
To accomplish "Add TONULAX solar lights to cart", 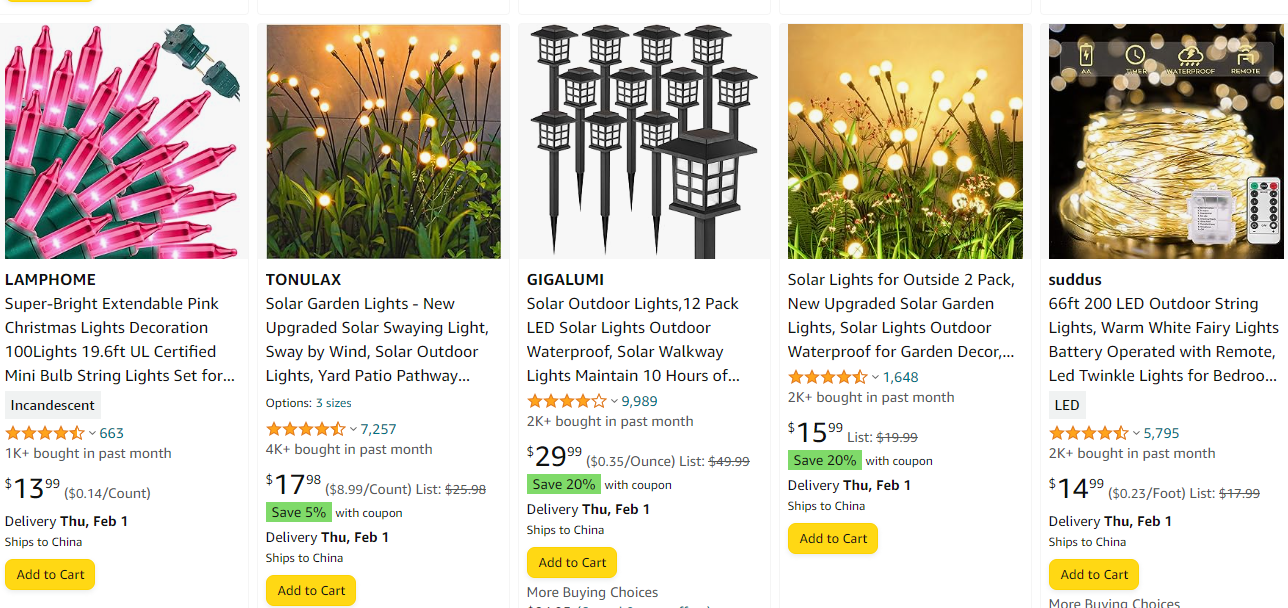I will (x=311, y=591).
